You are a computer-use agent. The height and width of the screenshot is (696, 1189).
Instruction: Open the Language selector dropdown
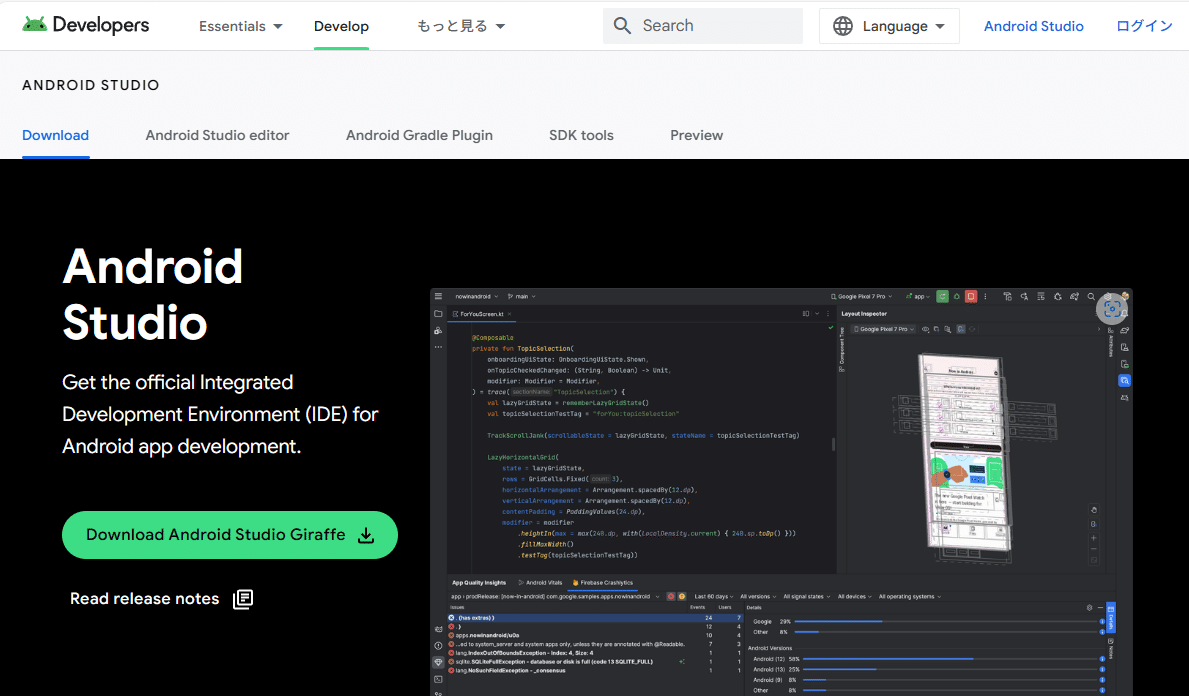889,26
